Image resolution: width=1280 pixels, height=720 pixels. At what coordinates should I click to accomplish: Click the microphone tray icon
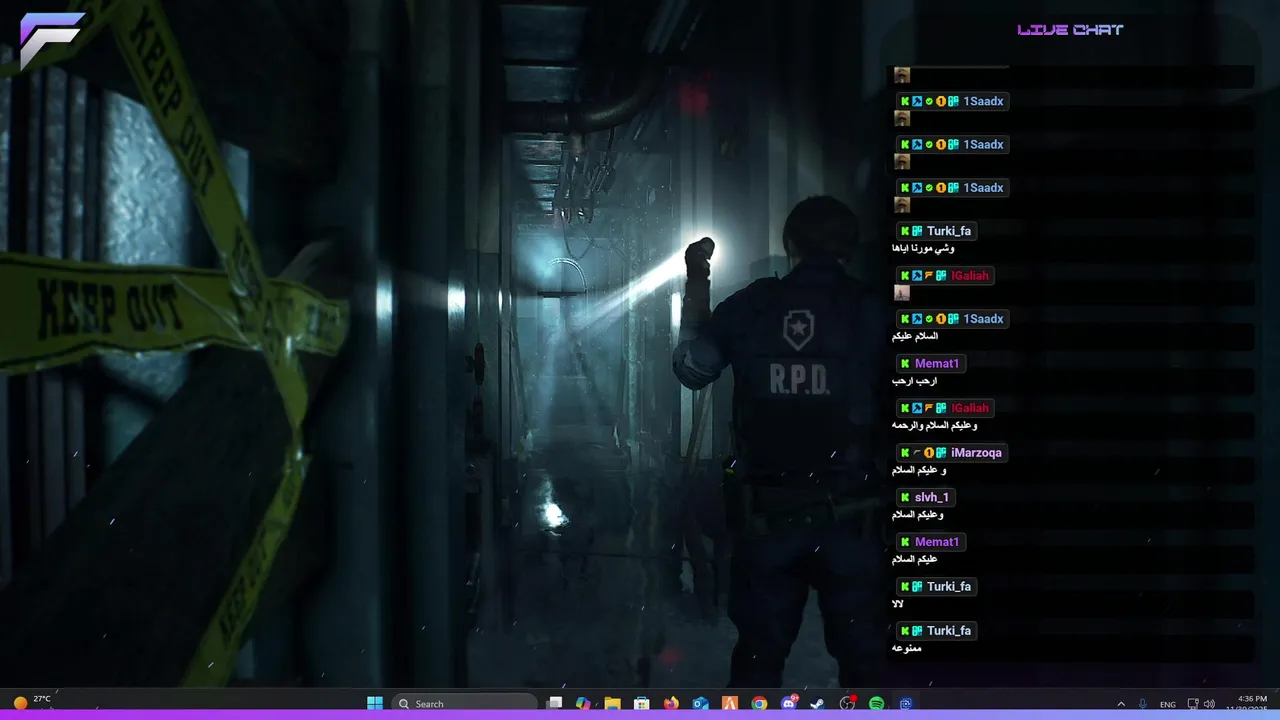pyautogui.click(x=1143, y=704)
